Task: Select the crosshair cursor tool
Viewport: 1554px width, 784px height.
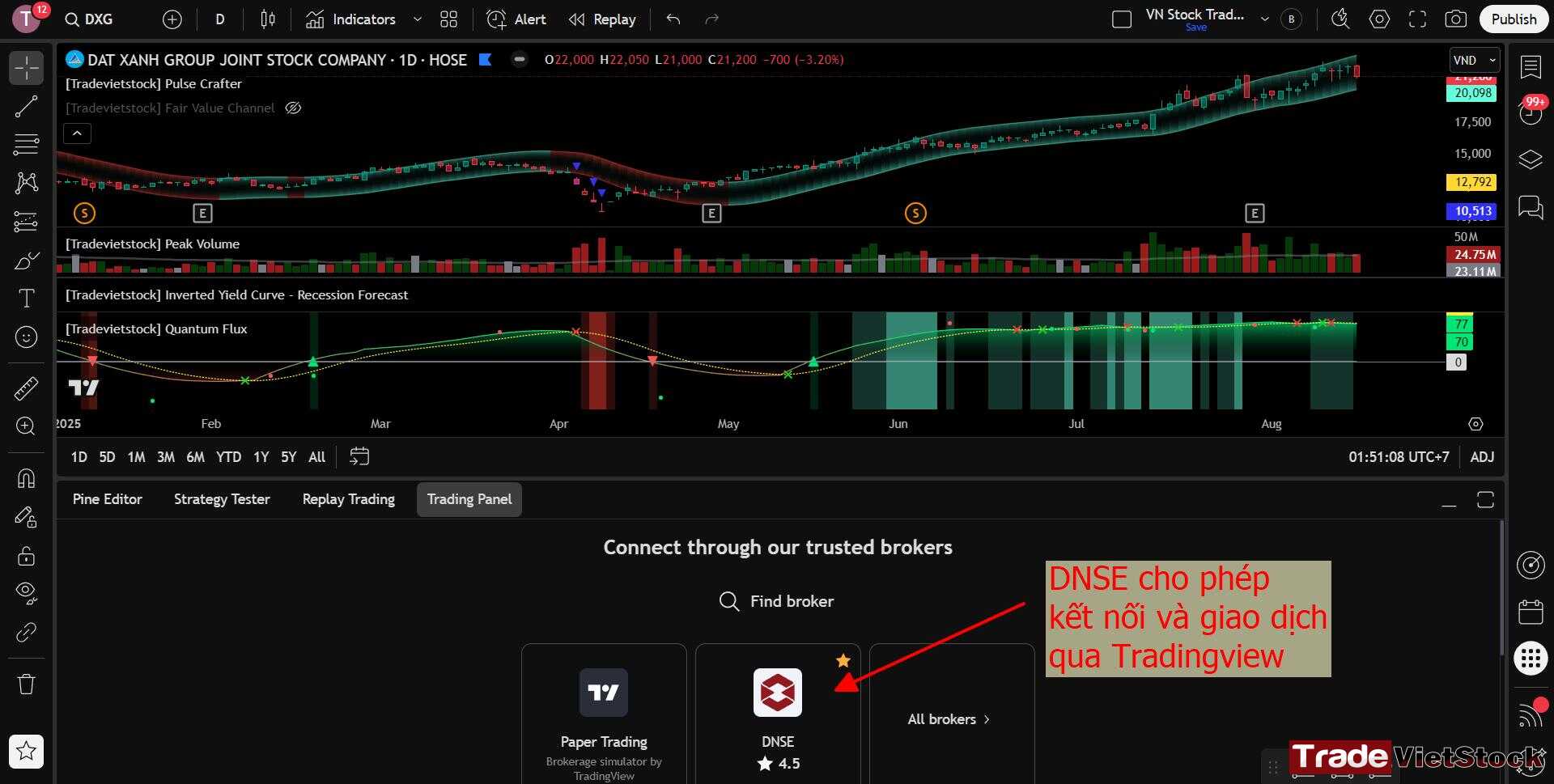Action: [26, 68]
